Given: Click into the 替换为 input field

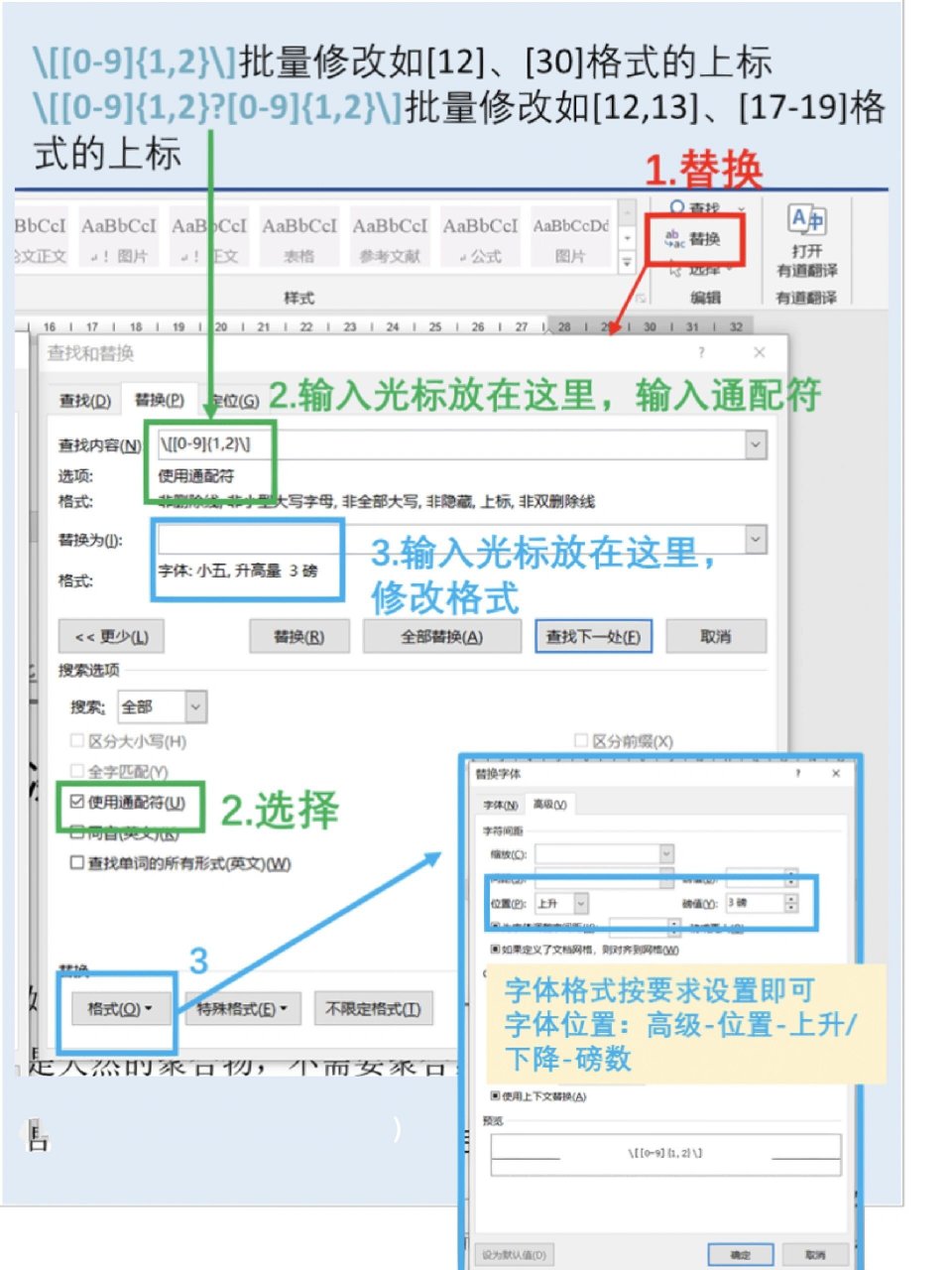Looking at the screenshot, I should [x=450, y=540].
